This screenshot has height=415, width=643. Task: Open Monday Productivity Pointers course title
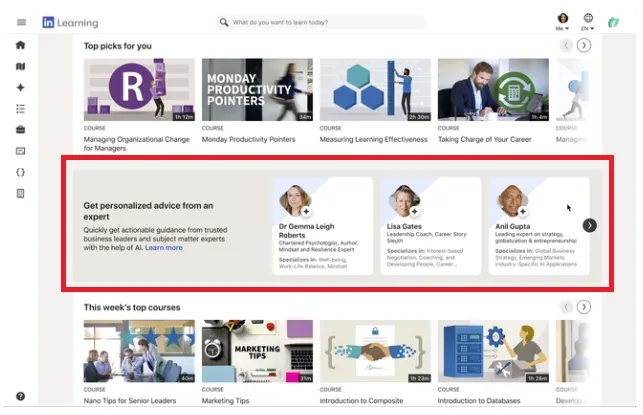[x=249, y=139]
